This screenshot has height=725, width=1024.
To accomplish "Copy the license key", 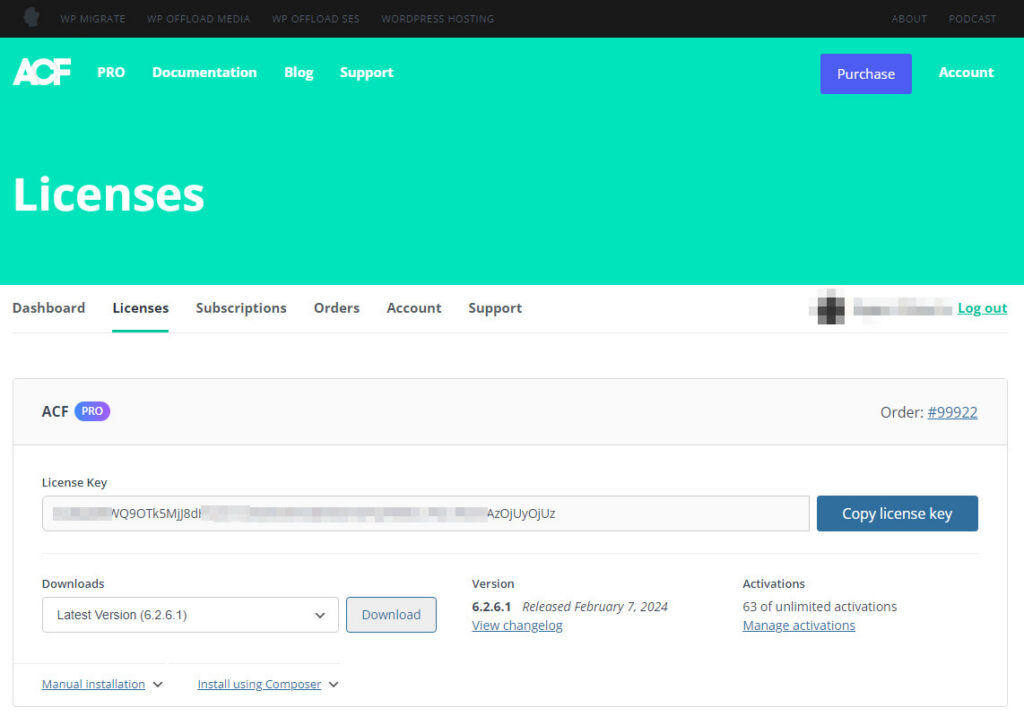I will point(897,513).
